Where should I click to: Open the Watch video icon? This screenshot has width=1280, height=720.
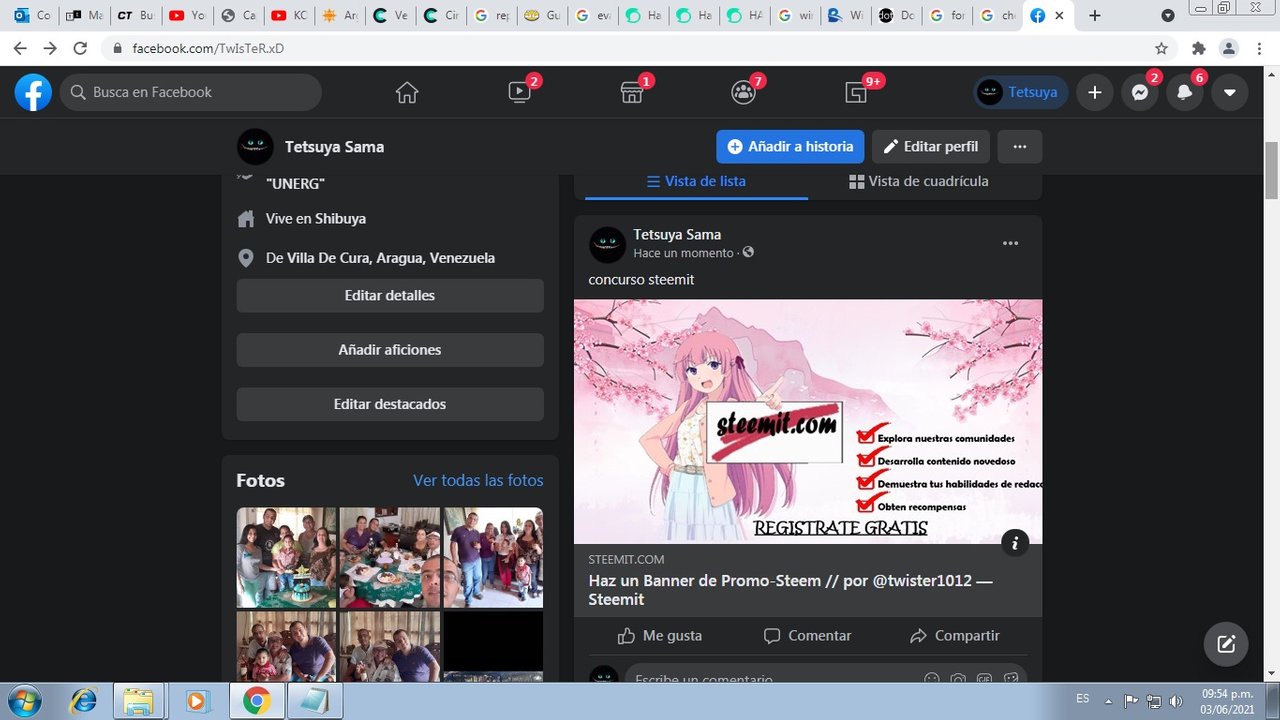[x=519, y=92]
